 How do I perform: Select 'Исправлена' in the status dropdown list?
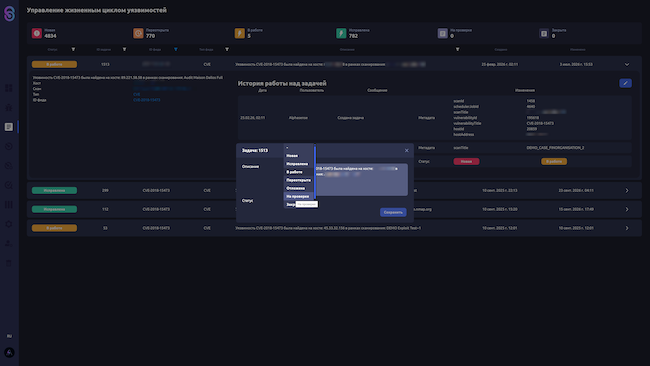coord(298,164)
